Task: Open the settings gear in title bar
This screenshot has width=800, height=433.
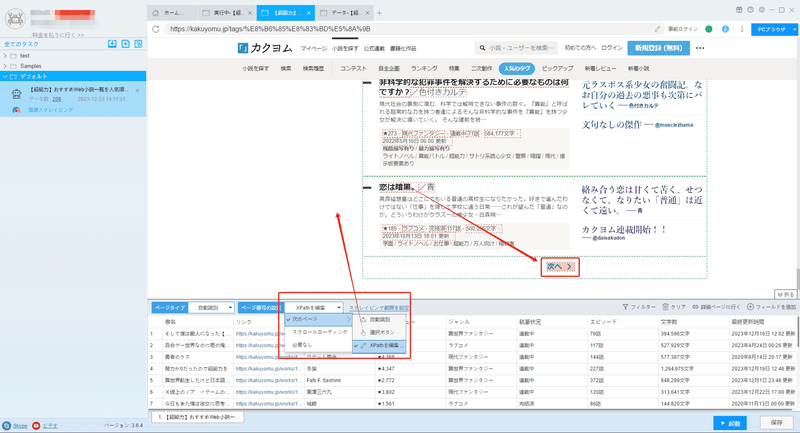Action: pos(762,10)
